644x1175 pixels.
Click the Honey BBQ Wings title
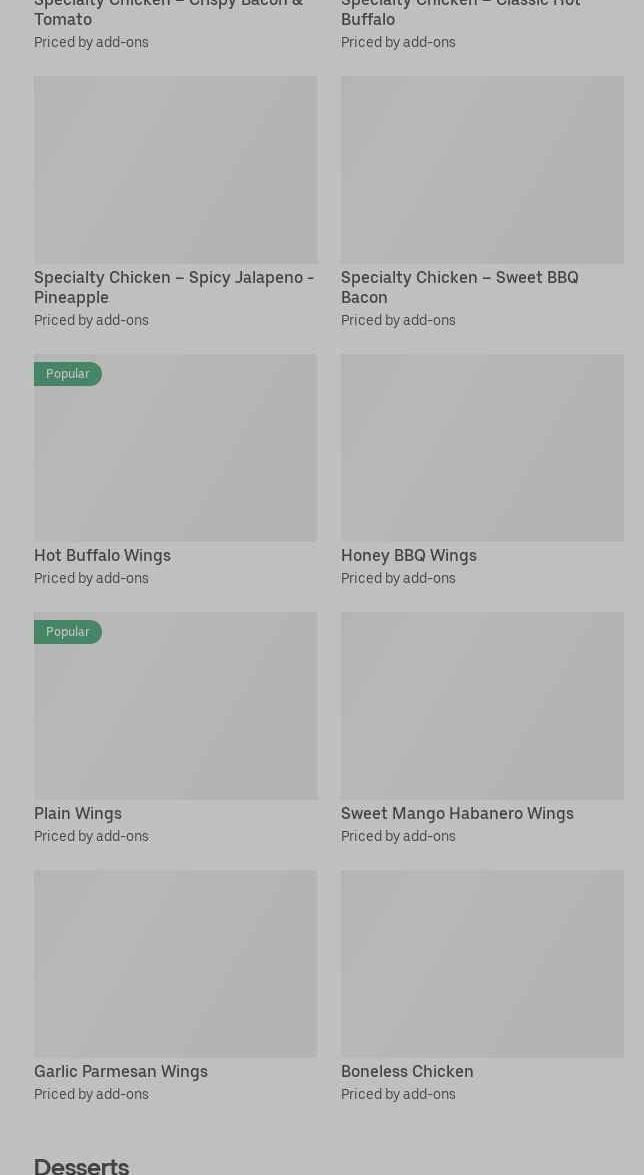[408, 555]
